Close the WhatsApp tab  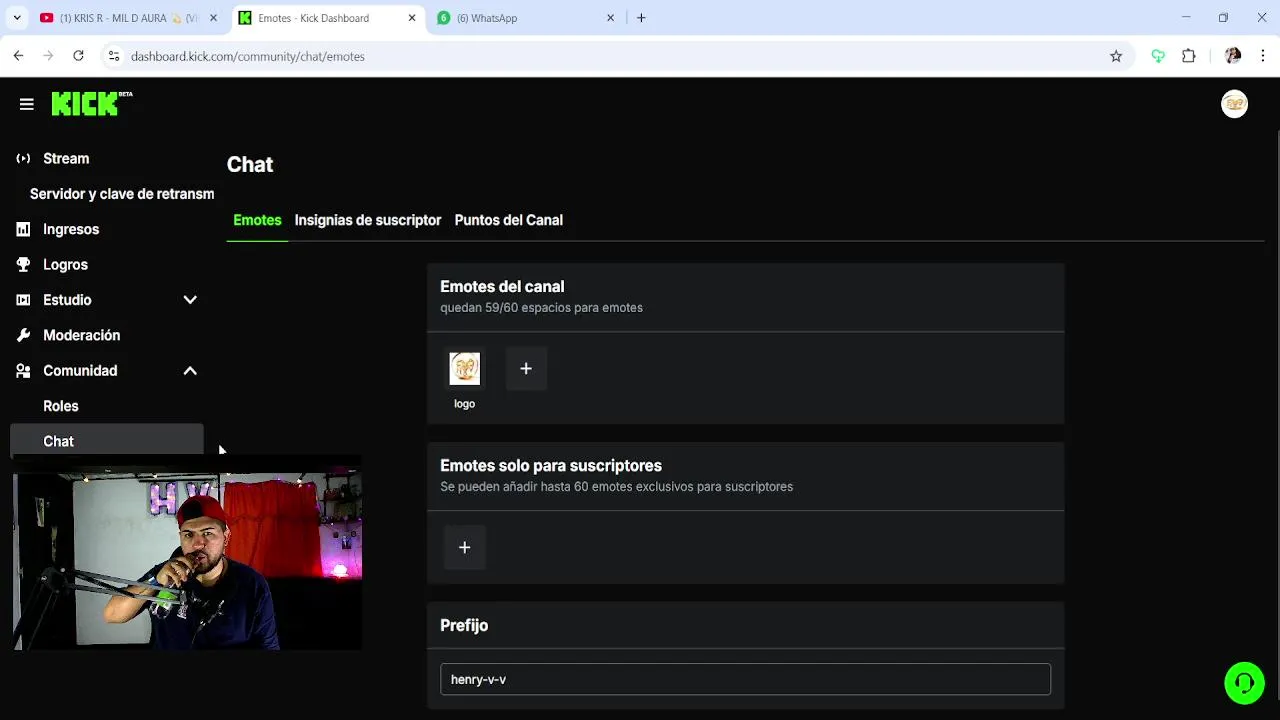(611, 18)
